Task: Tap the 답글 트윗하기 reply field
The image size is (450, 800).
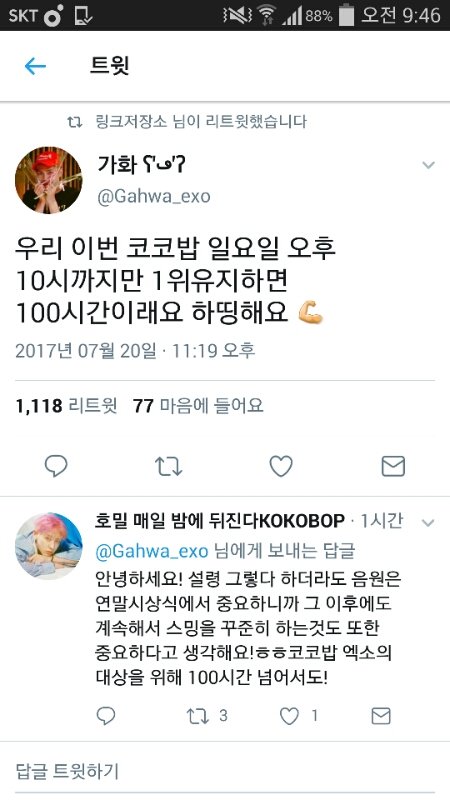Action: pyautogui.click(x=225, y=771)
